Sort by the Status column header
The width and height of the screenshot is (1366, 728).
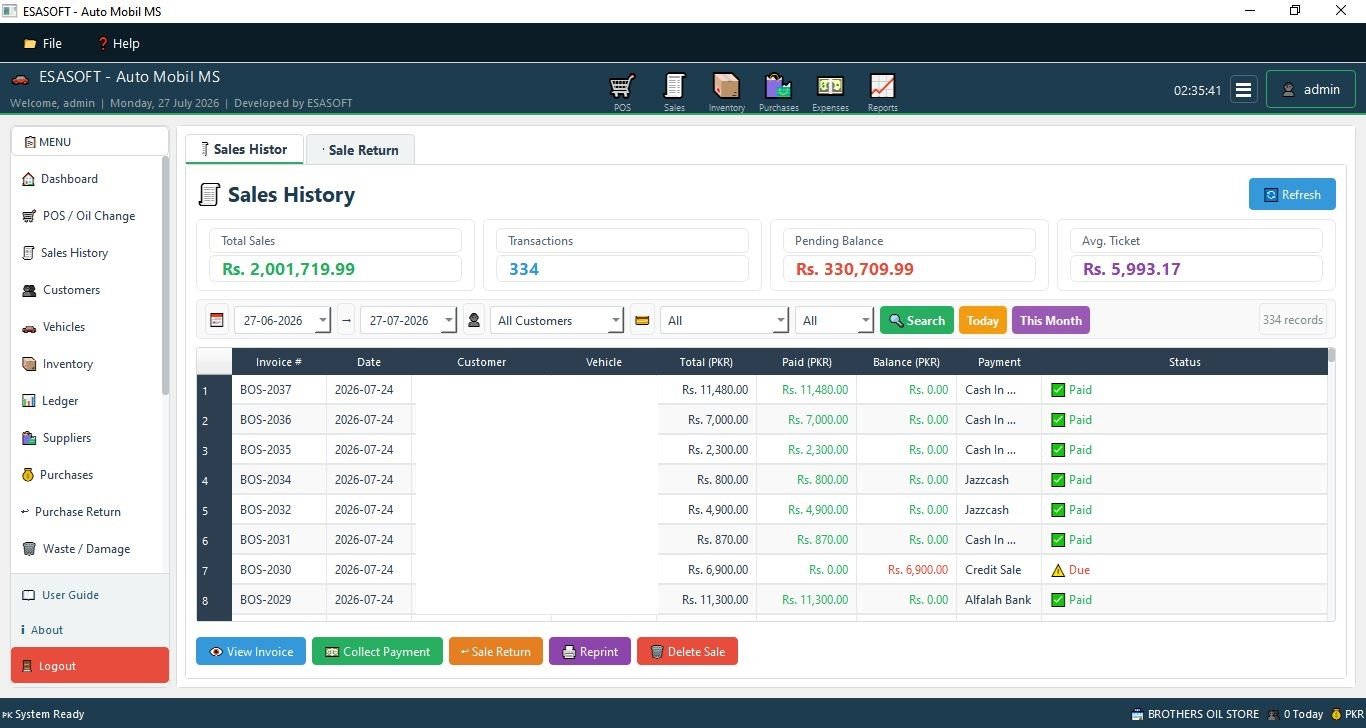tap(1184, 362)
